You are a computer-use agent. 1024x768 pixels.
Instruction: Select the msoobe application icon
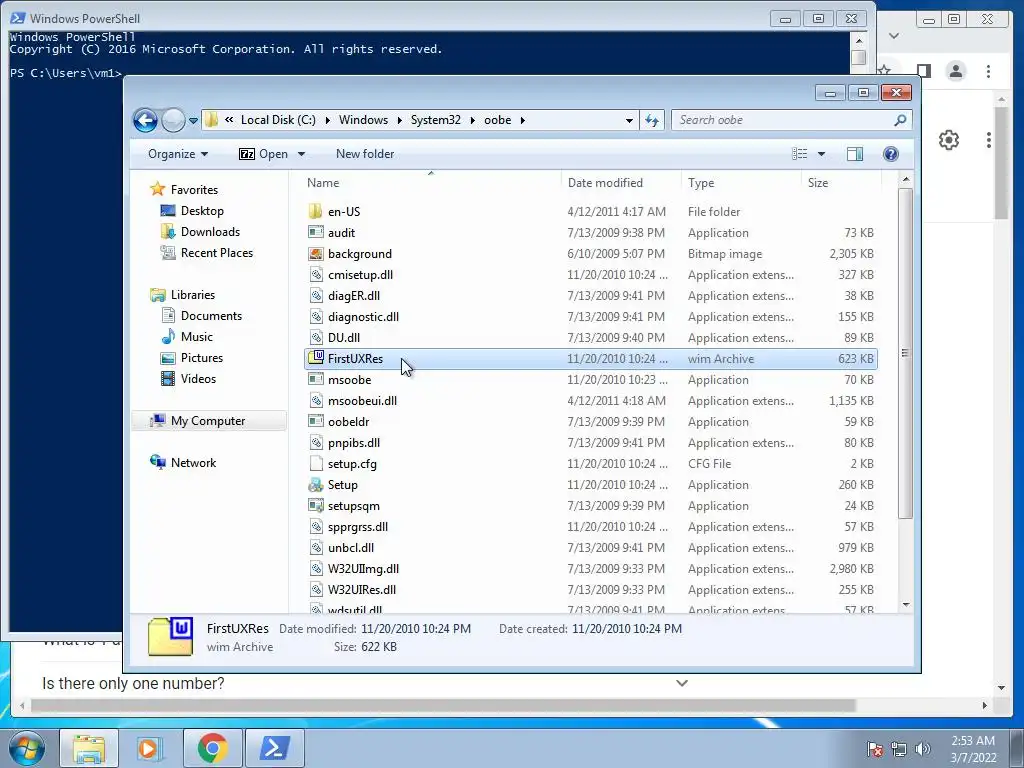coord(316,379)
